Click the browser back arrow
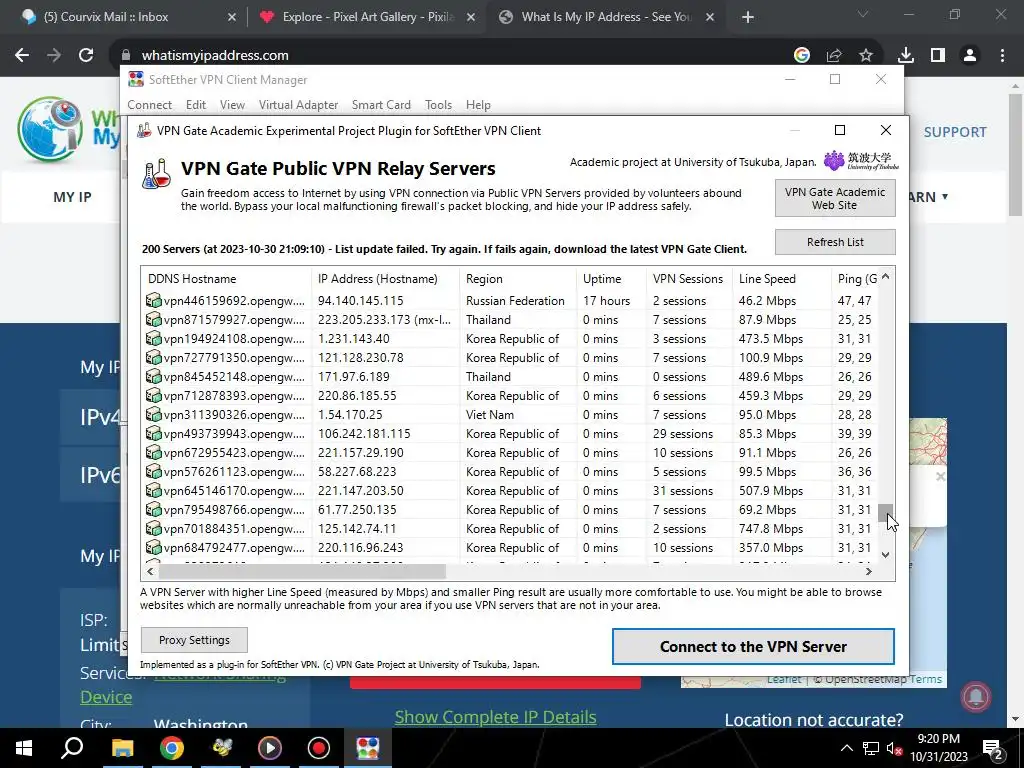1024x768 pixels. (22, 56)
